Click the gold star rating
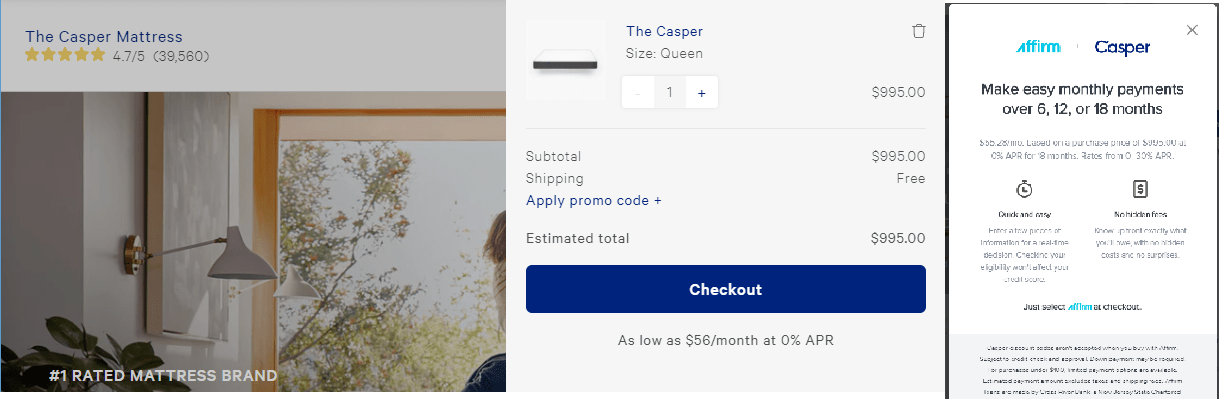This screenshot has width=1228, height=408. pos(65,55)
